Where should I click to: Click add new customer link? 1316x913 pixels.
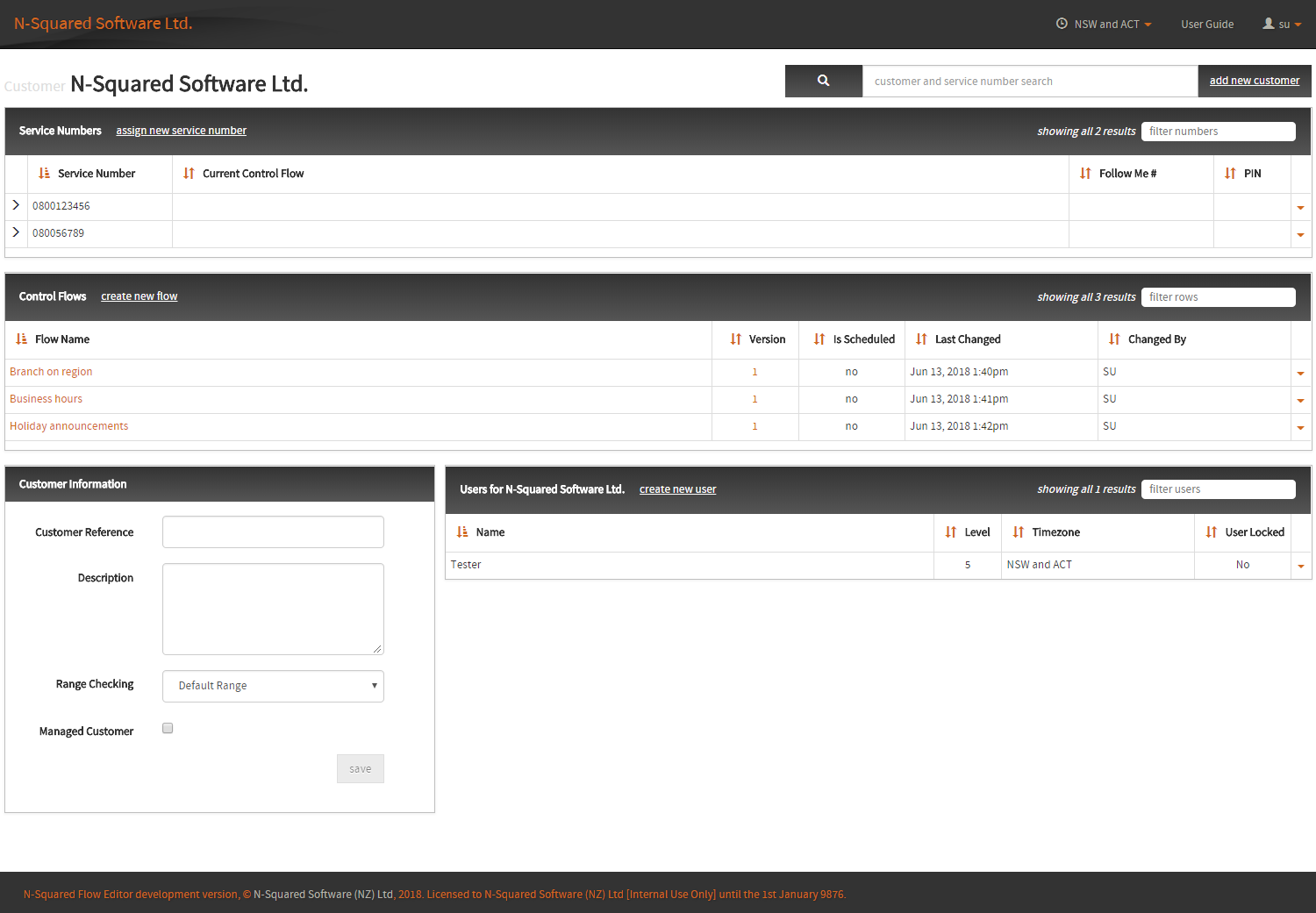[1255, 81]
